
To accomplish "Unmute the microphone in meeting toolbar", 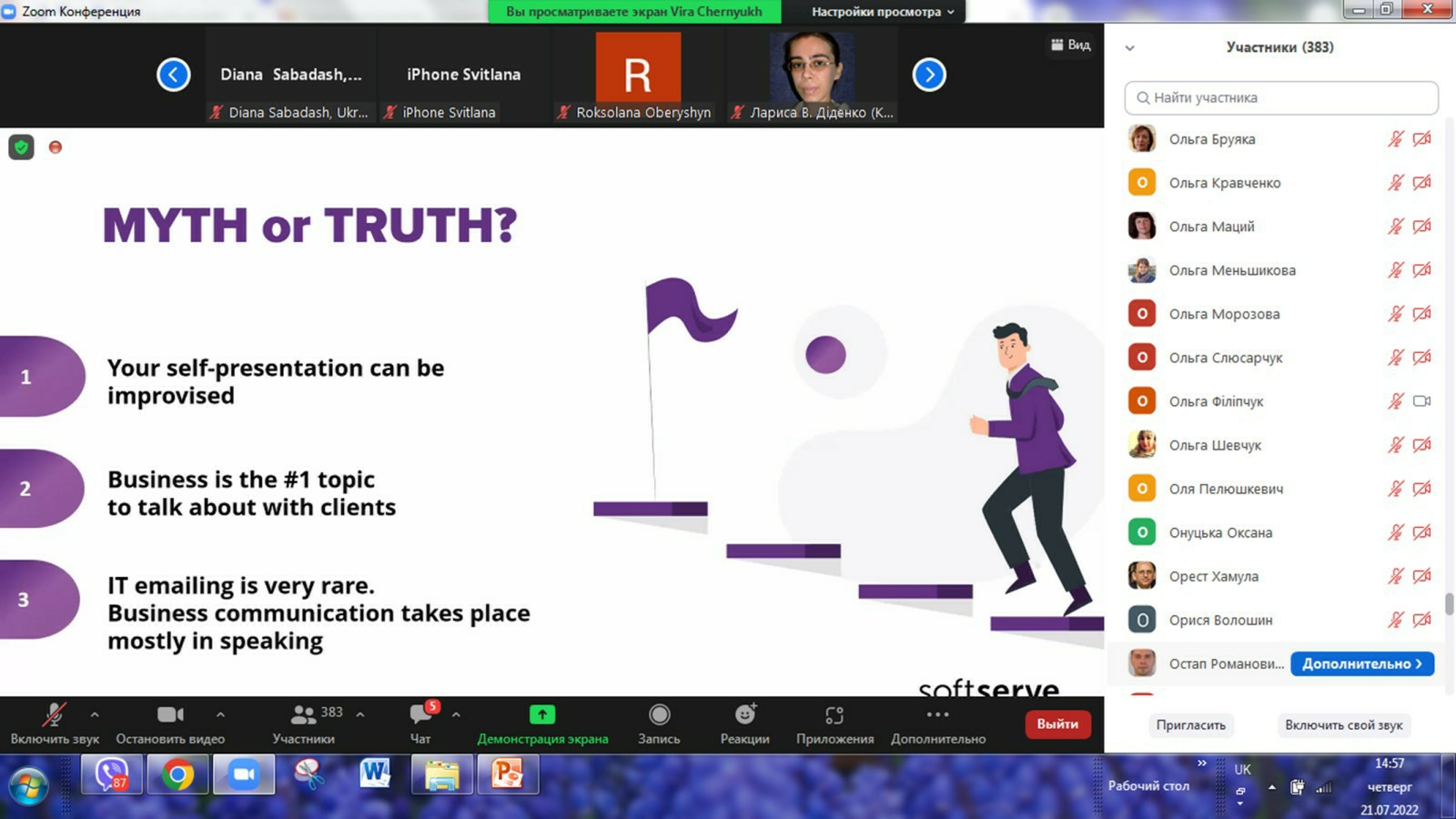I will coord(54,715).
